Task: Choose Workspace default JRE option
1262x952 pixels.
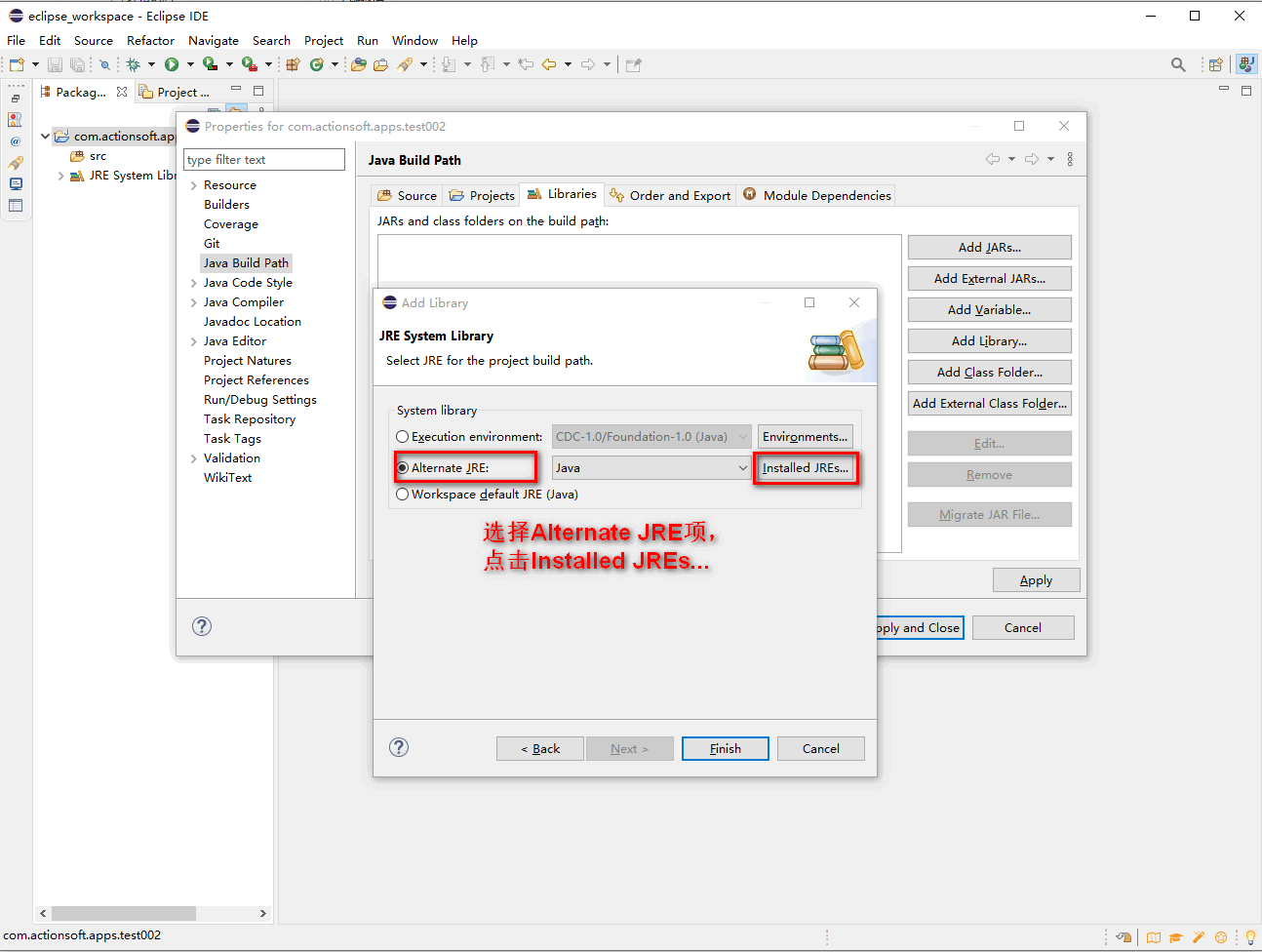Action: [x=402, y=494]
